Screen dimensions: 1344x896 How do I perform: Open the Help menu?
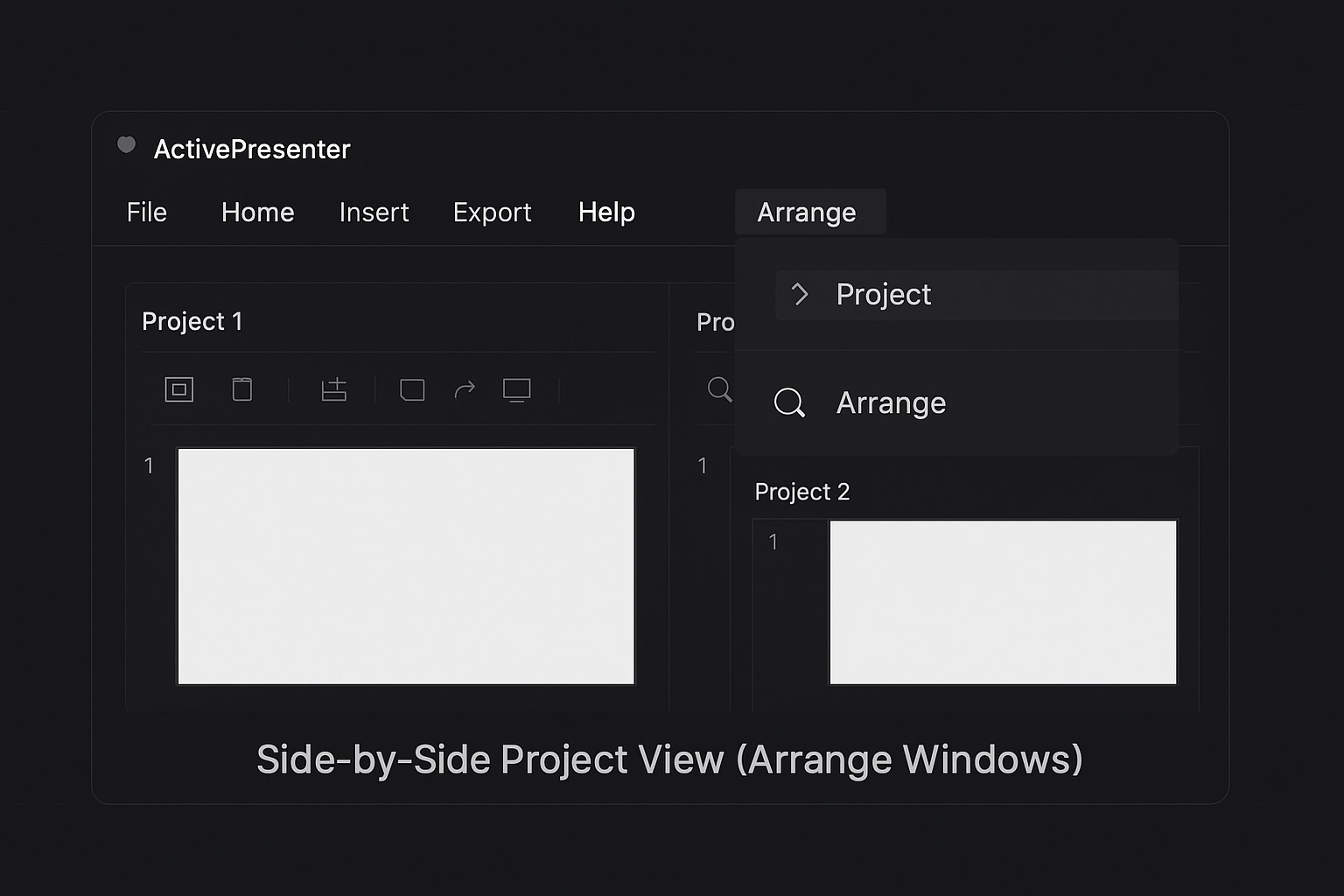[x=606, y=213]
